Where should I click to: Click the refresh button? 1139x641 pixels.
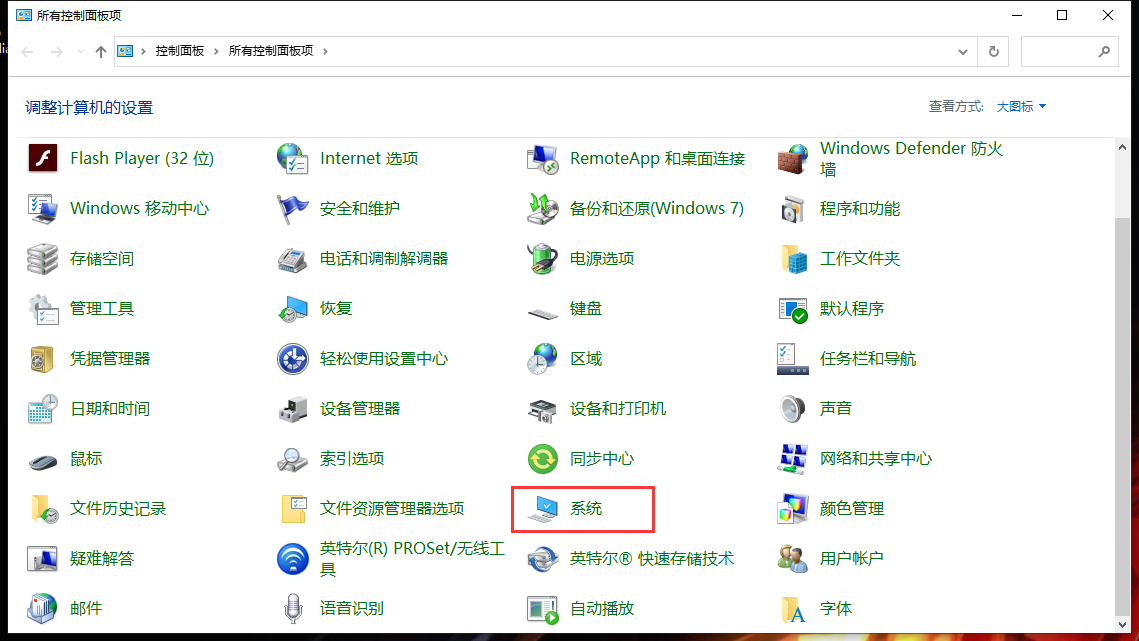(994, 52)
